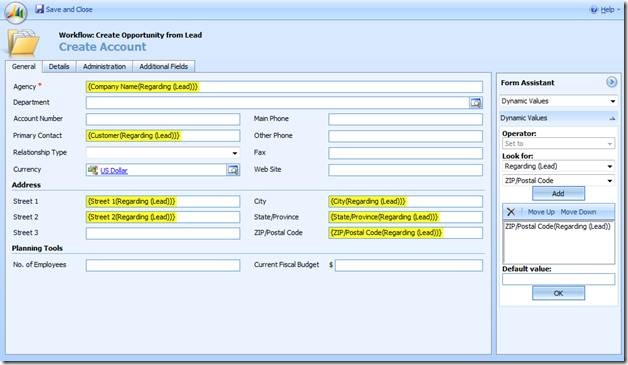The width and height of the screenshot is (628, 365).
Task: Switch to the Additional Fields tab
Action: tap(163, 67)
